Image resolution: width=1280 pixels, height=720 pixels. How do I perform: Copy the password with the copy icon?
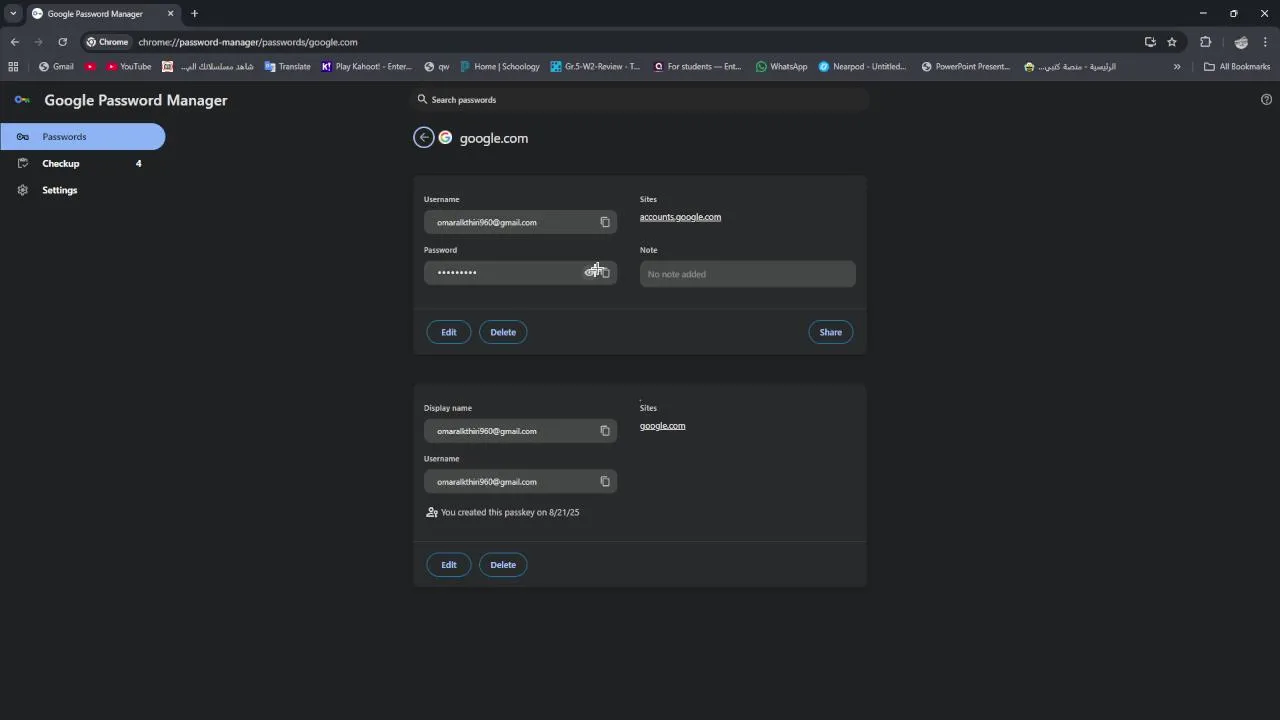pos(606,272)
